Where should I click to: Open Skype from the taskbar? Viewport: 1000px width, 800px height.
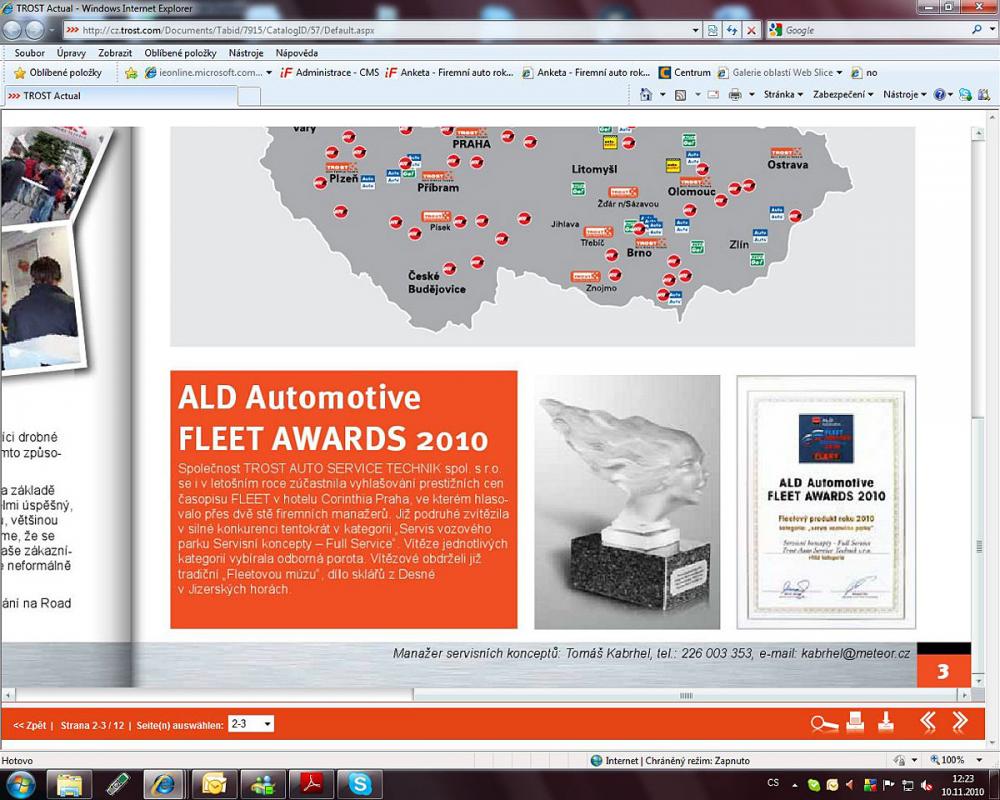(x=359, y=784)
